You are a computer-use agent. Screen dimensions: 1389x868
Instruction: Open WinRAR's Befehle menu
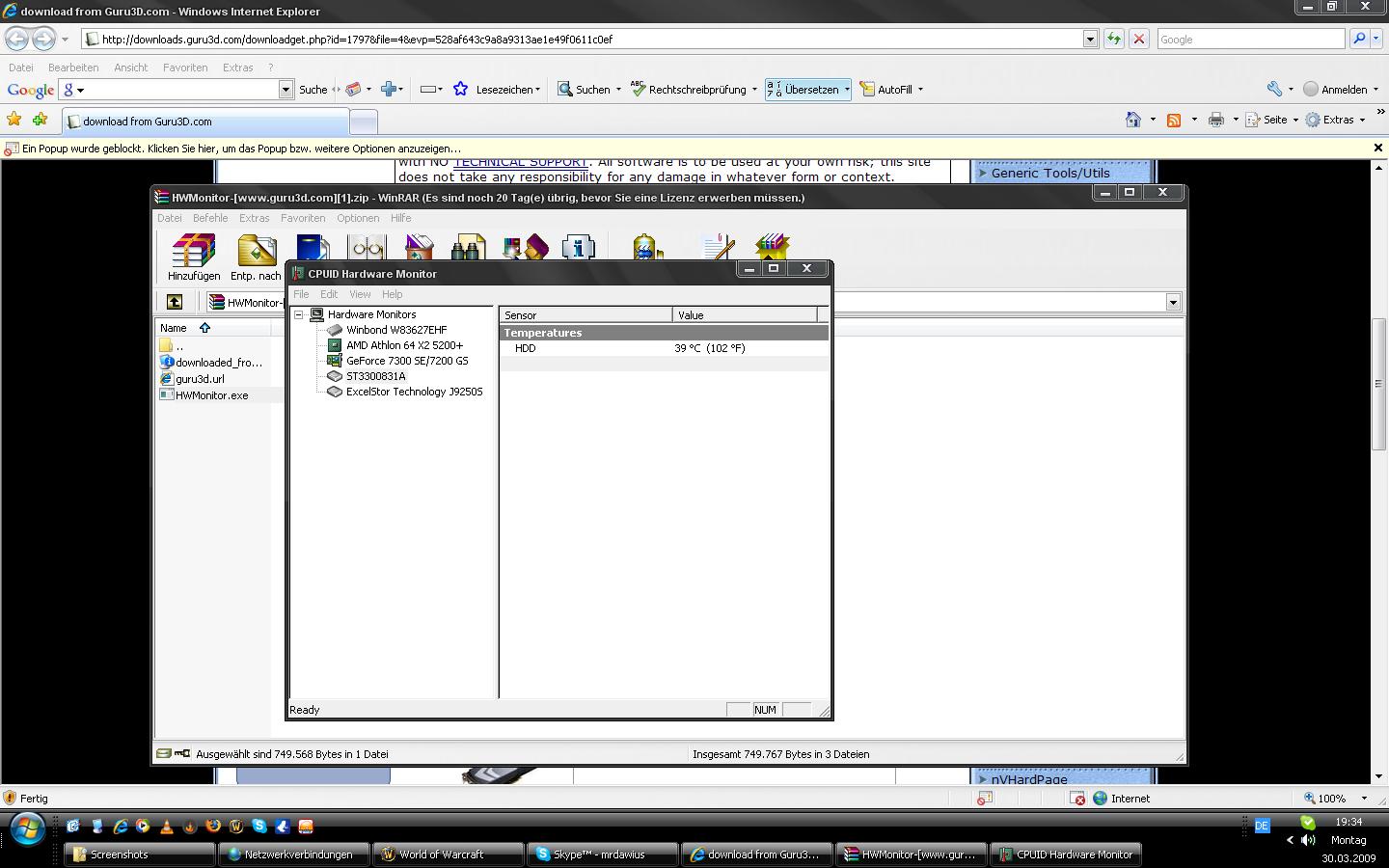pos(210,218)
